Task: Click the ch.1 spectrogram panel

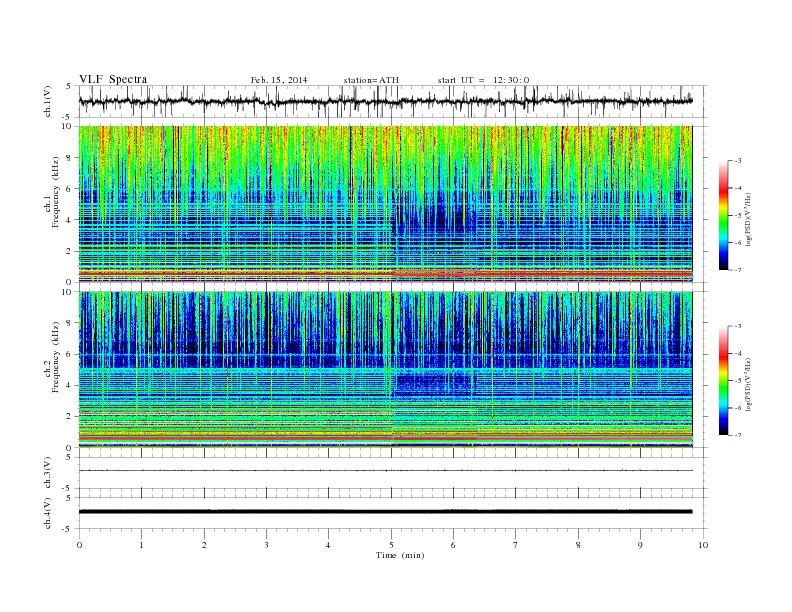Action: [x=393, y=204]
